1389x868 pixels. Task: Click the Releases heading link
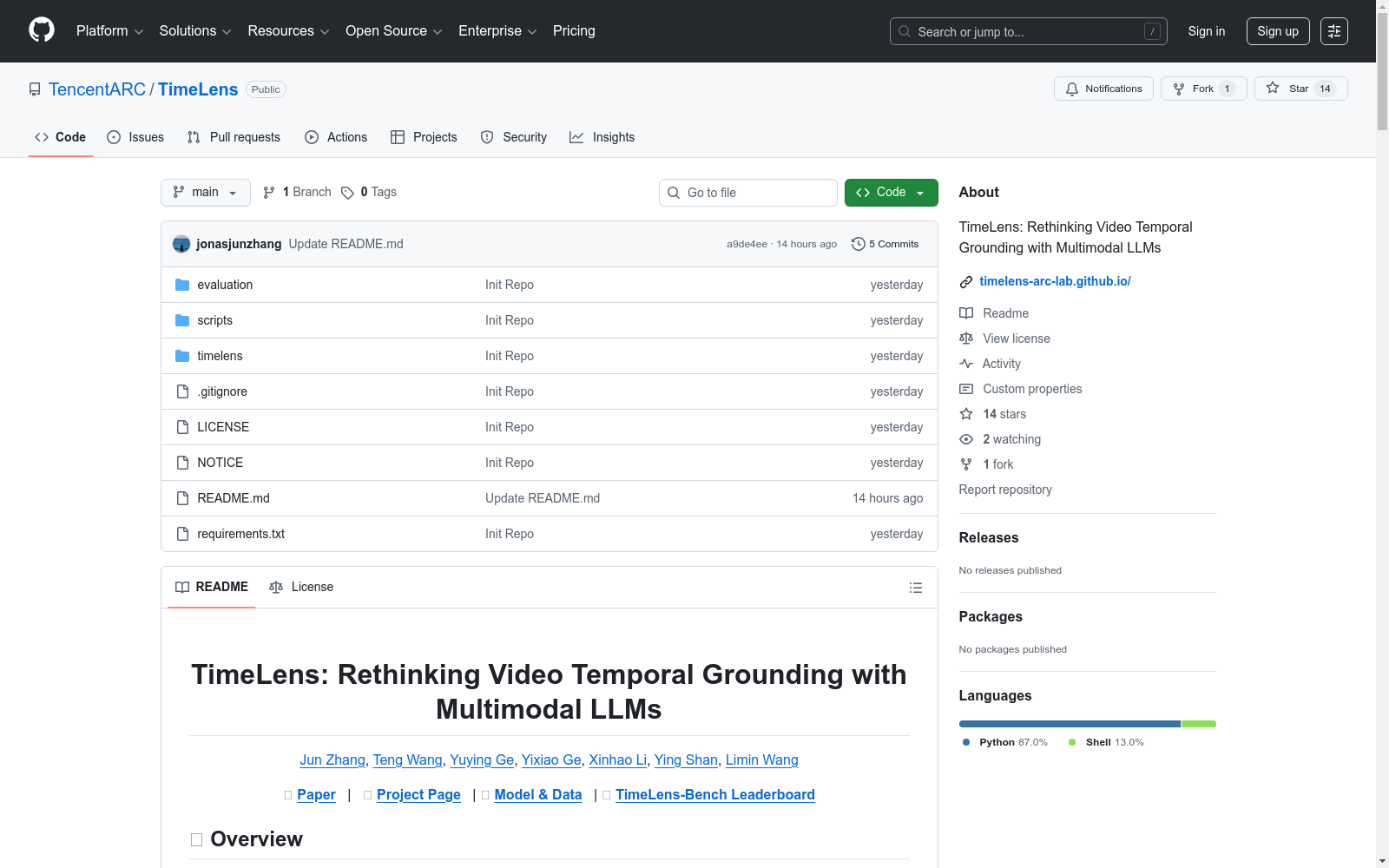[989, 538]
